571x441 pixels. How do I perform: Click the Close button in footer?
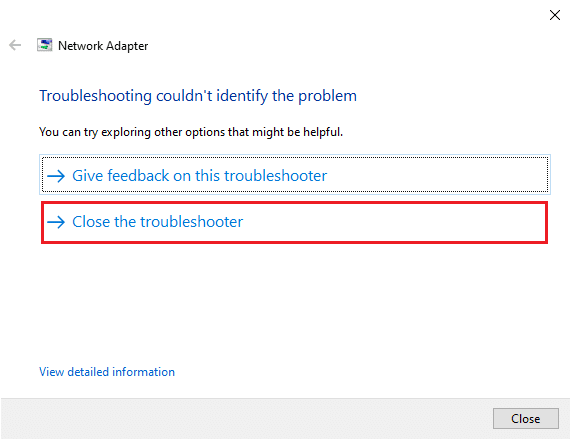point(525,418)
